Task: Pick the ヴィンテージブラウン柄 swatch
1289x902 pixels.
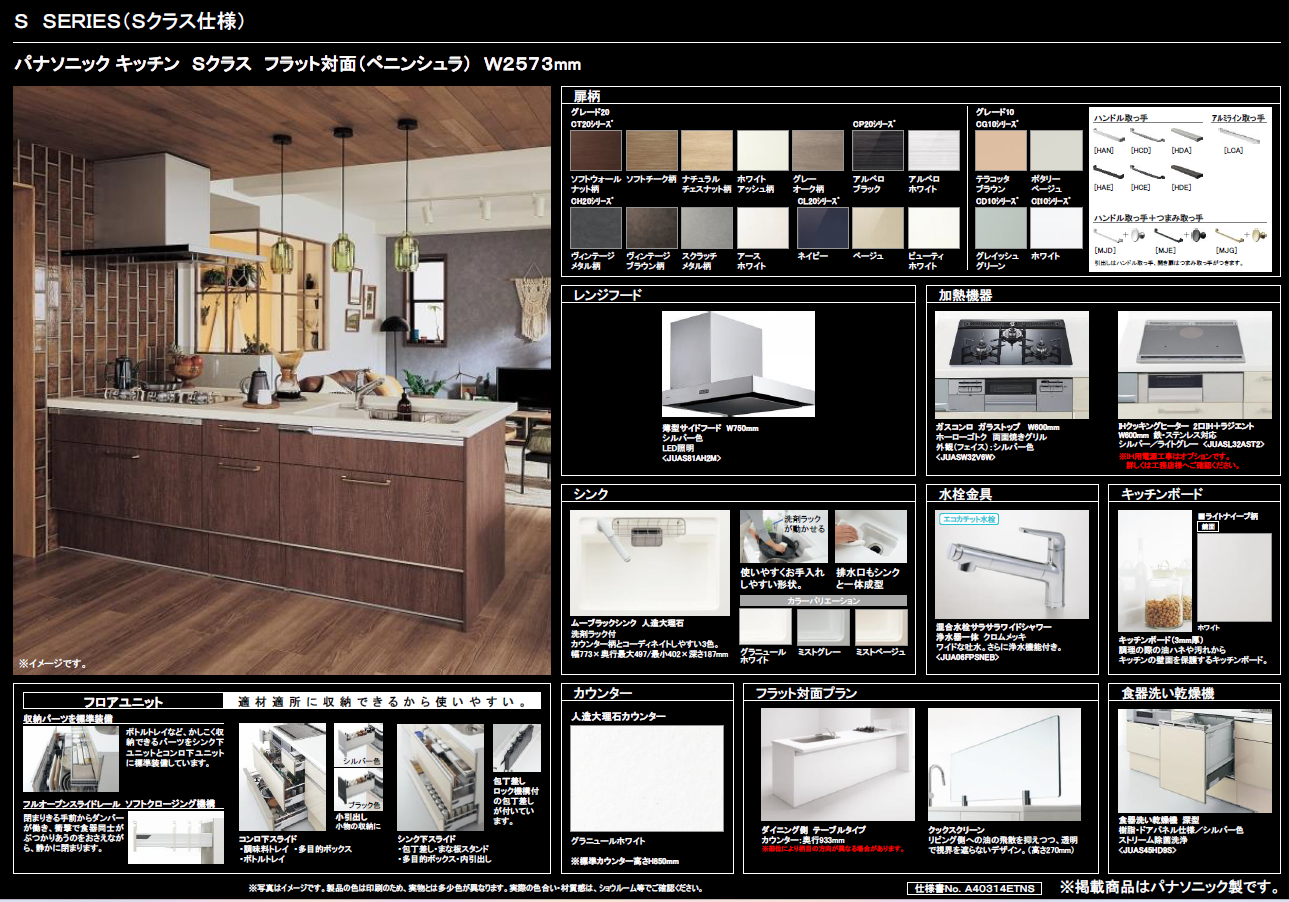Action: tap(652, 228)
